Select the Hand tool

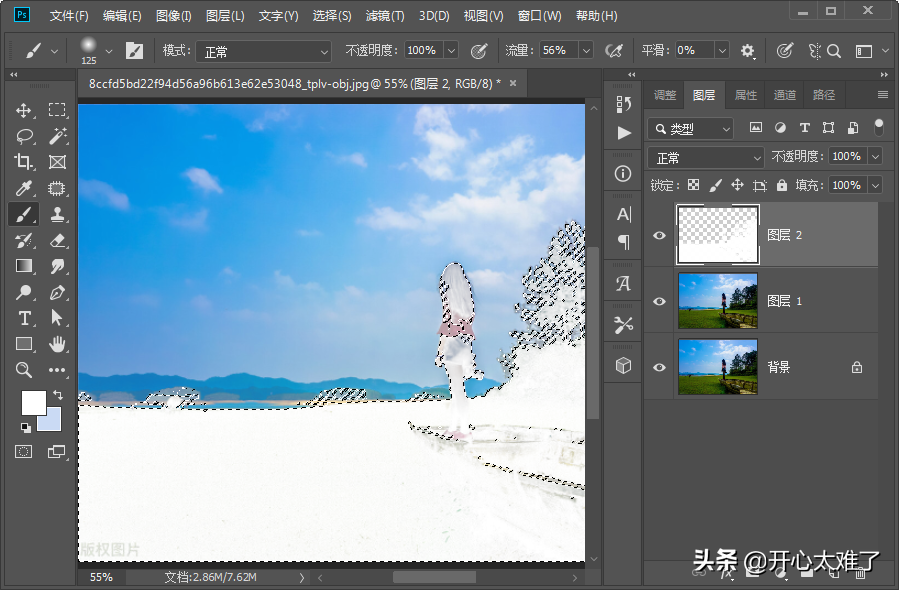click(57, 344)
